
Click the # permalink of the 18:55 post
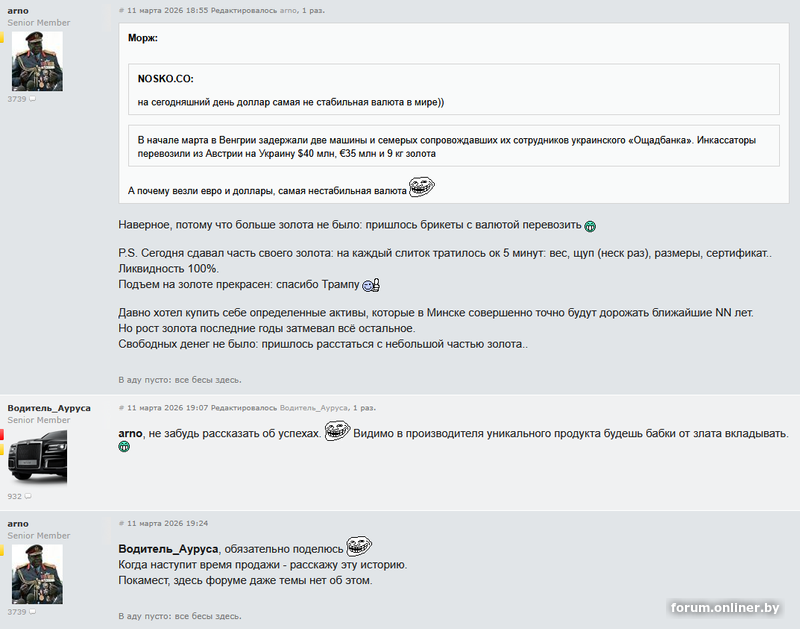click(x=121, y=10)
